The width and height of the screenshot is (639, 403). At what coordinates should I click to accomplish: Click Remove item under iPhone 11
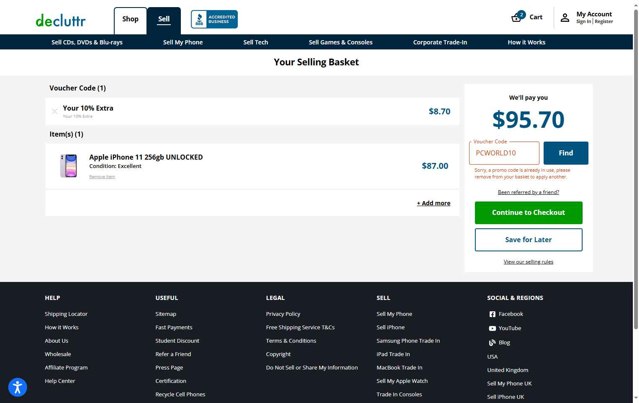(x=102, y=176)
